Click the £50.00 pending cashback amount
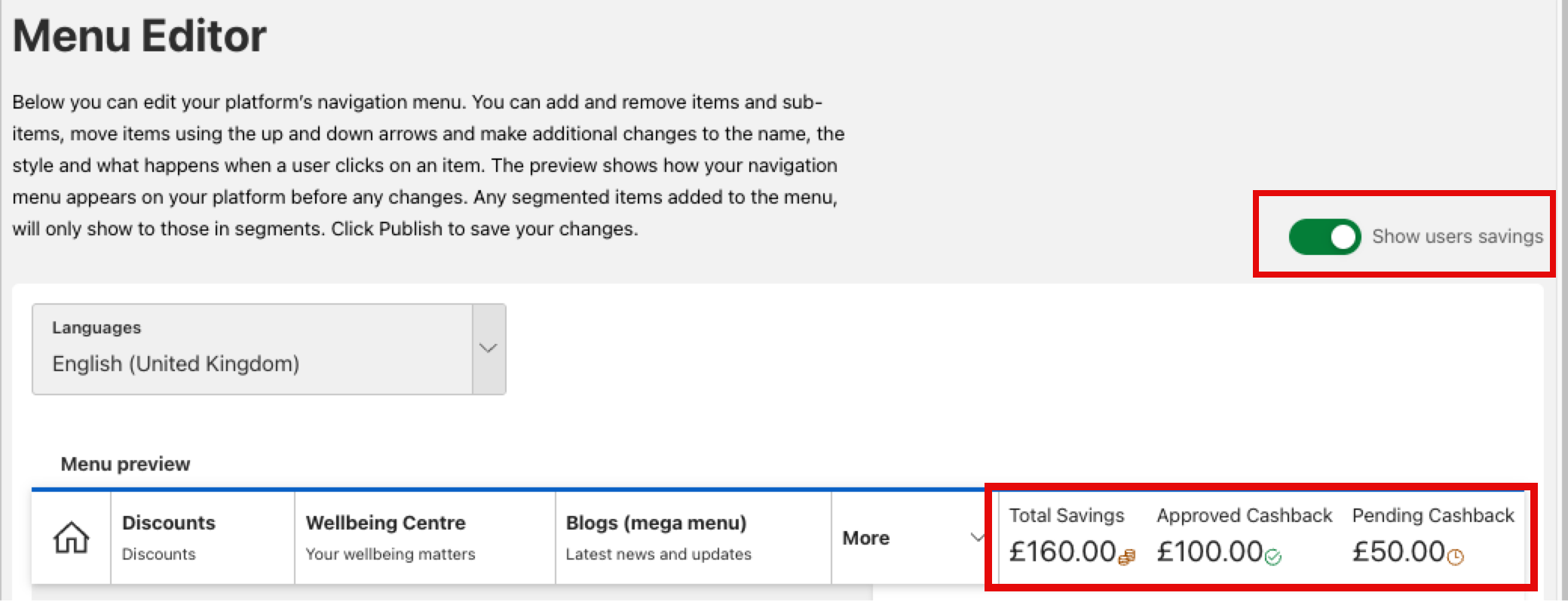Viewport: 1568px width, 608px height. click(1398, 551)
